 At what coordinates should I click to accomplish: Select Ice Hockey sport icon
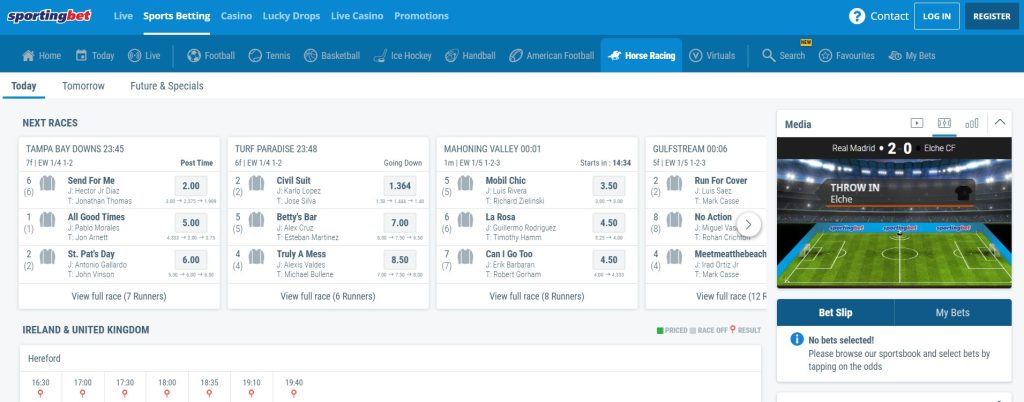tap(380, 55)
